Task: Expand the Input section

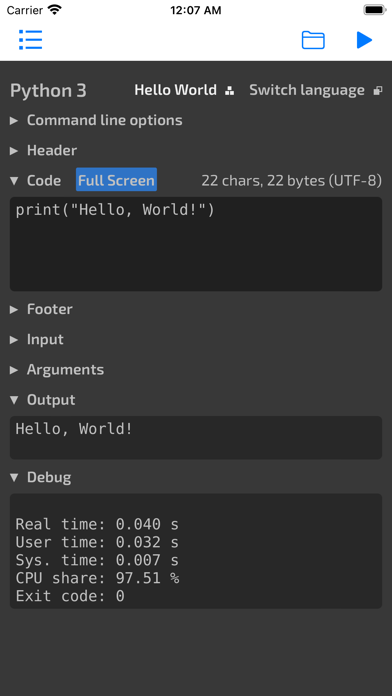Action: 37,339
